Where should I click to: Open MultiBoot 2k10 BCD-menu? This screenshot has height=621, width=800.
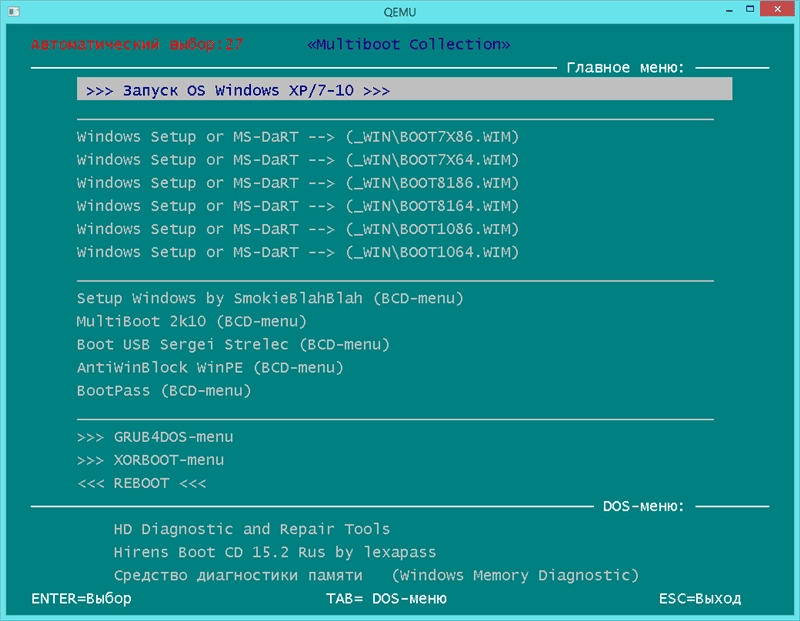(x=191, y=321)
